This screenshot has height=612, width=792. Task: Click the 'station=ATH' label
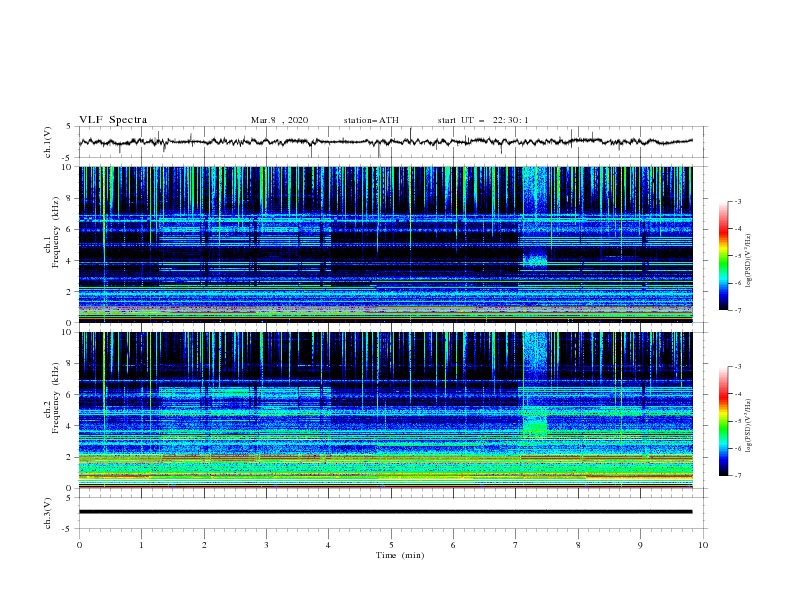(371, 120)
